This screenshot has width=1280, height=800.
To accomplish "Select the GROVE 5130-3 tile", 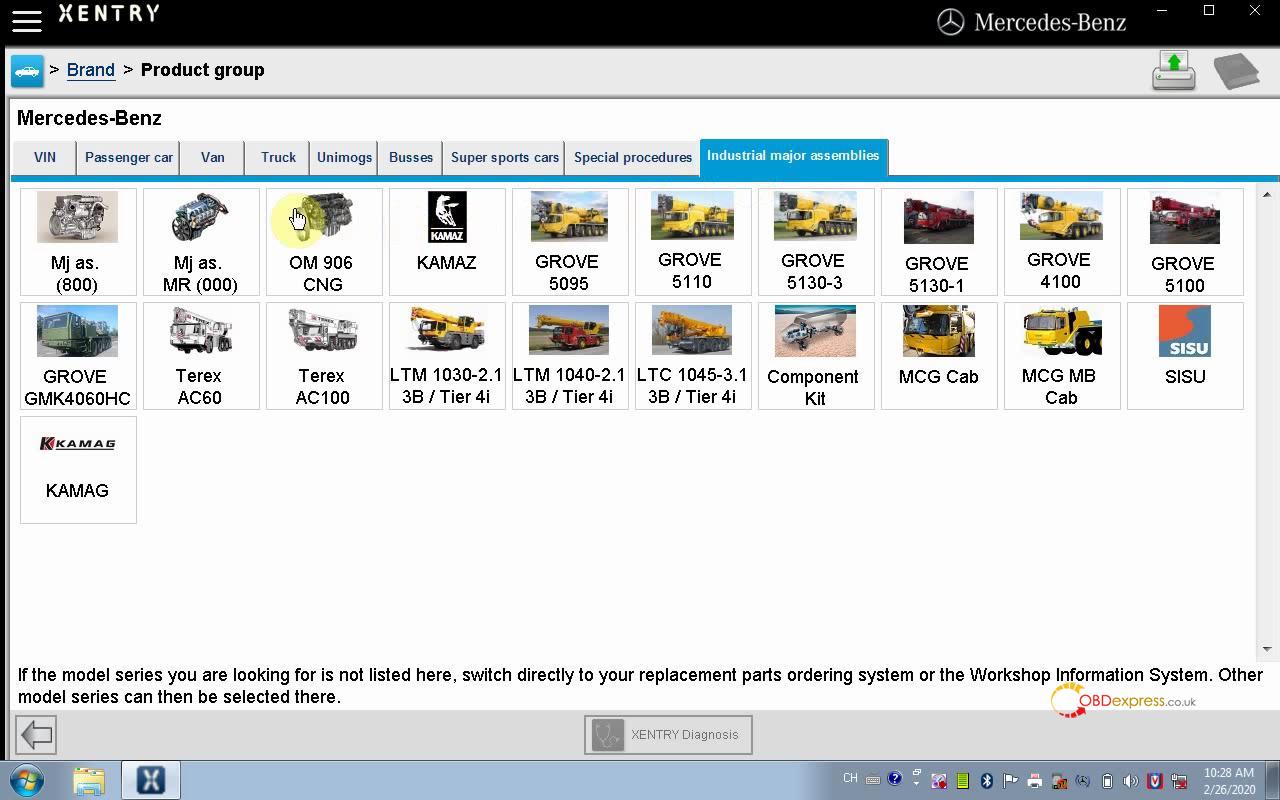I will (816, 242).
